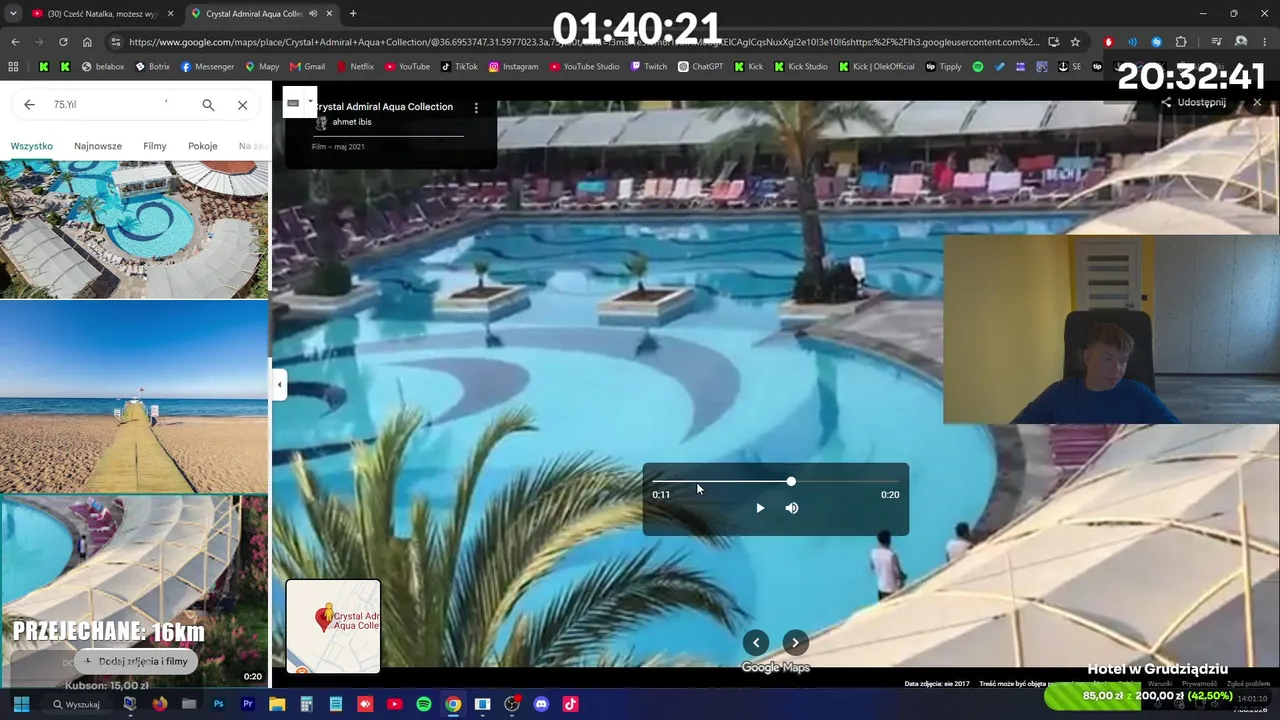The image size is (1280, 720).
Task: Open File Explorer from the taskbar
Action: coord(277,704)
